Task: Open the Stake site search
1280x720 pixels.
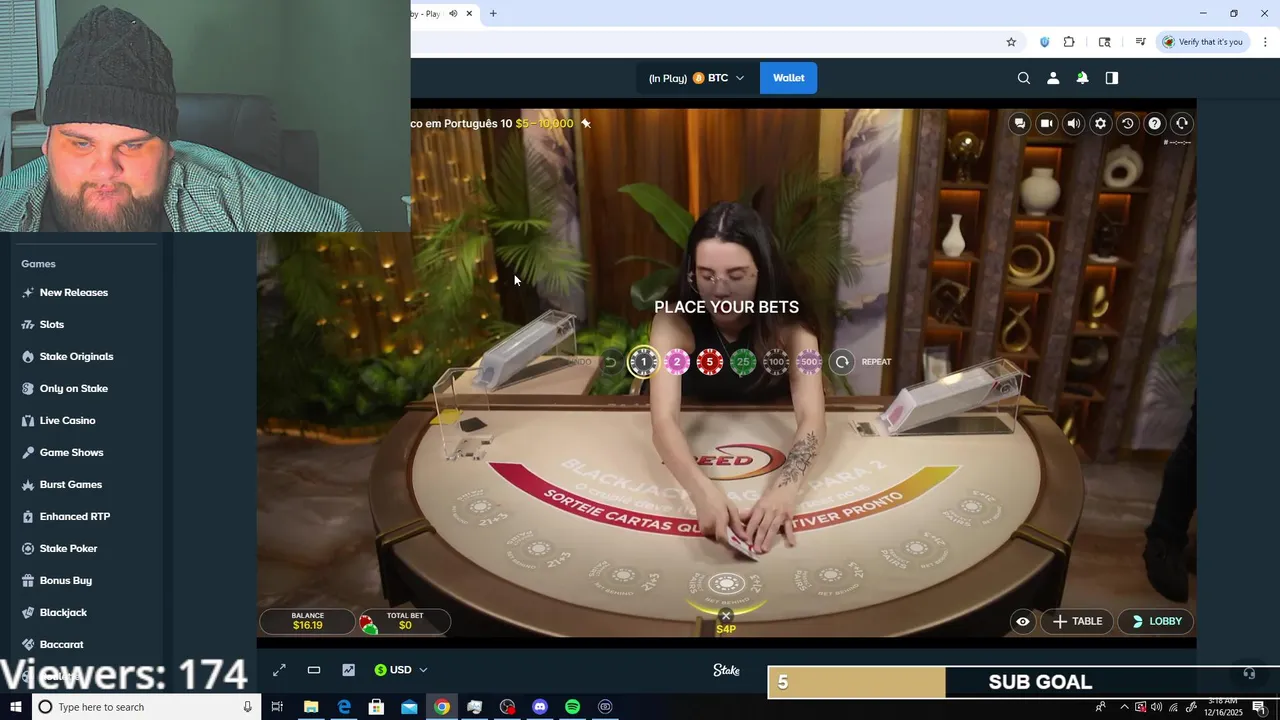Action: (1023, 78)
